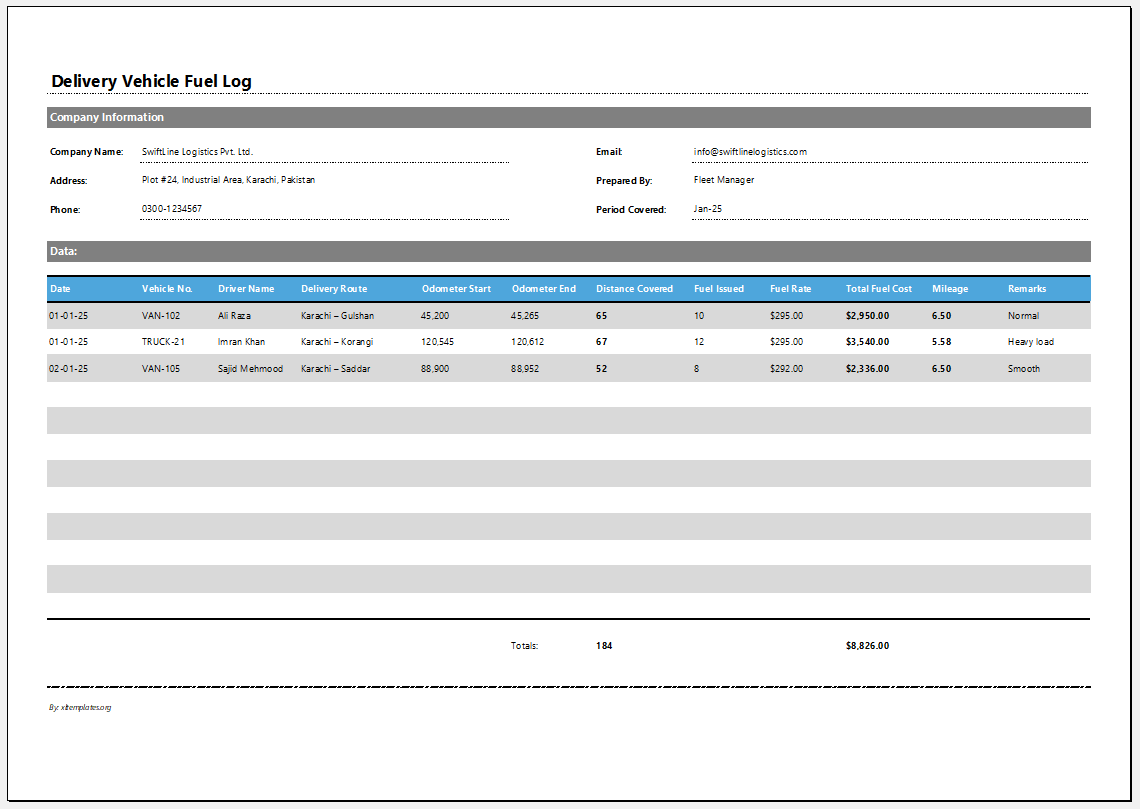Select the Delivery Route column header
Viewport: 1140px width, 809px height.
coord(334,289)
